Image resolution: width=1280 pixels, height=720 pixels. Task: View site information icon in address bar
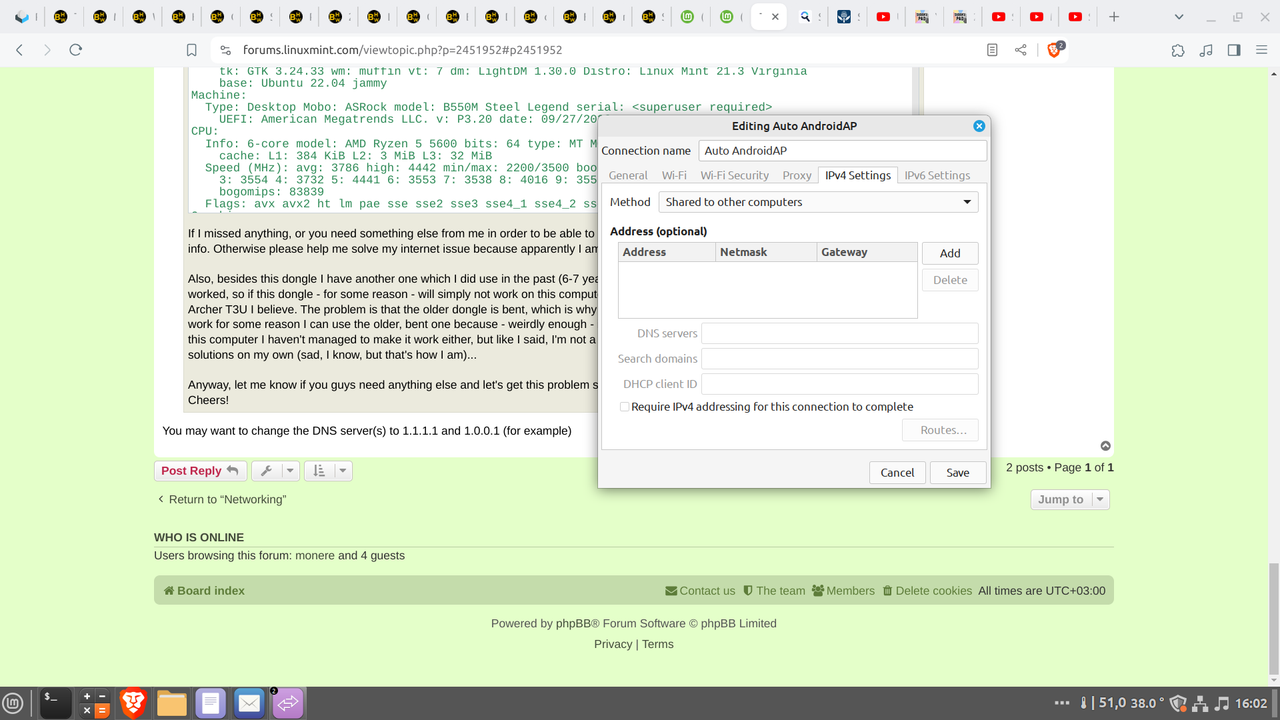[225, 50]
